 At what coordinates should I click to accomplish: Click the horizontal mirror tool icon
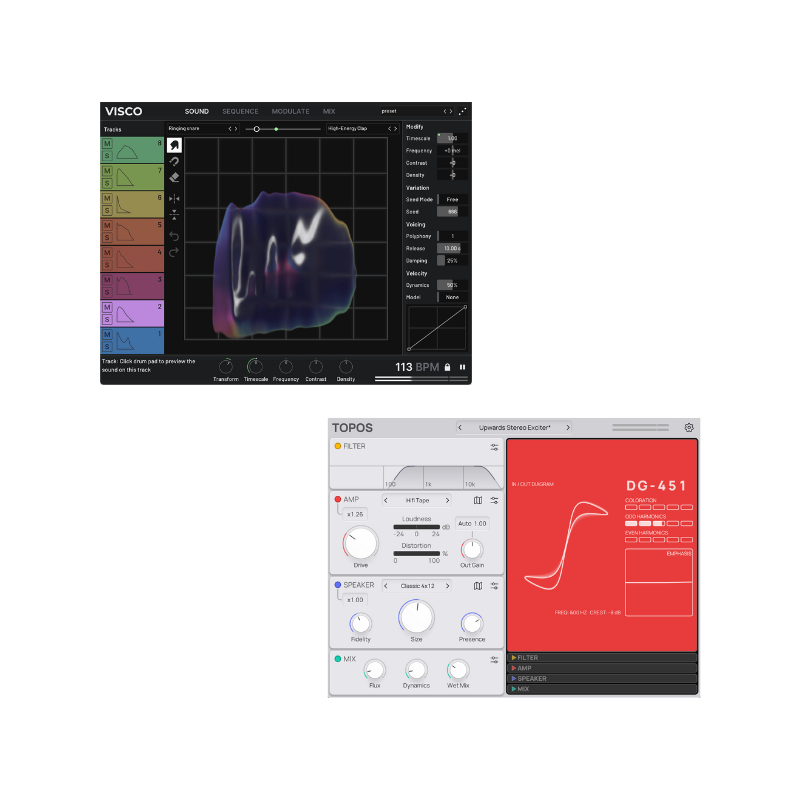(174, 198)
